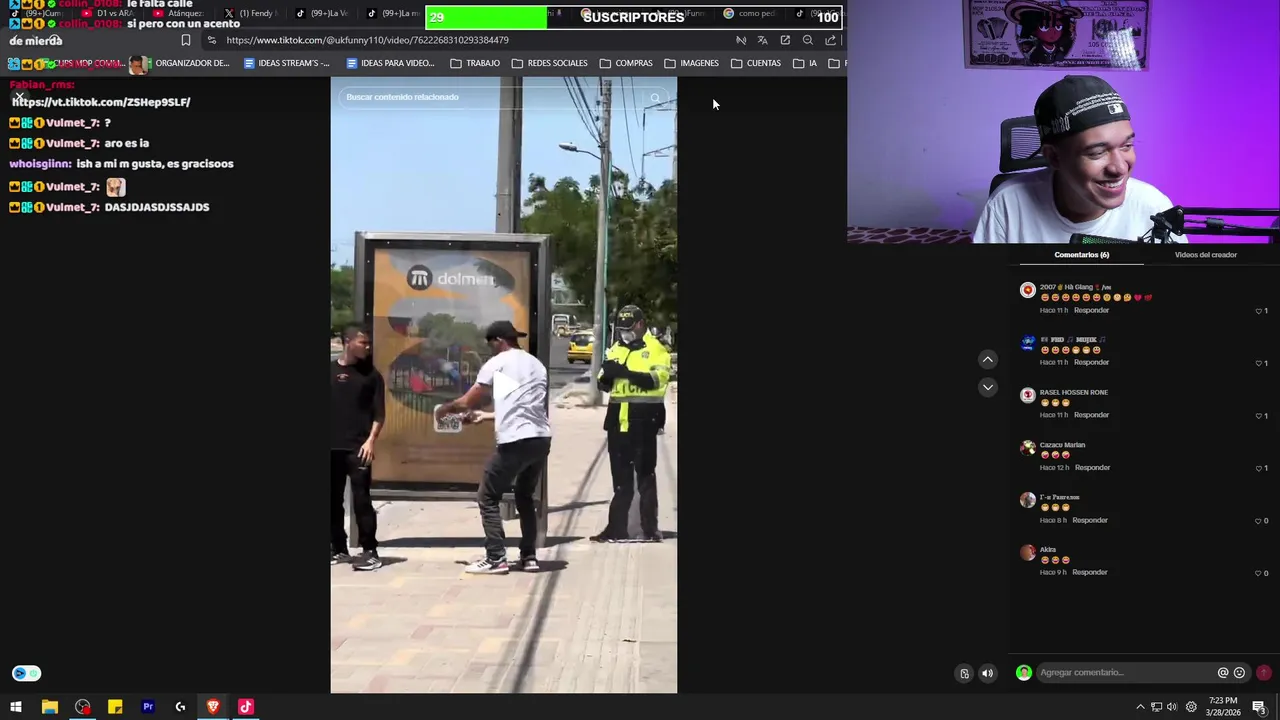Reply to RASEL HOSSEN RONE's comment
This screenshot has height=720, width=1280.
(x=1091, y=415)
